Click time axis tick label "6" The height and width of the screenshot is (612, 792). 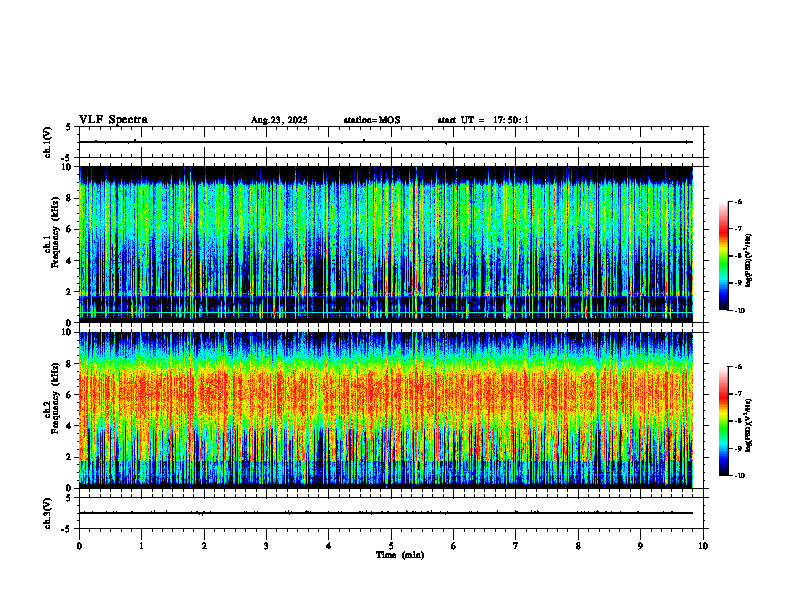click(454, 546)
